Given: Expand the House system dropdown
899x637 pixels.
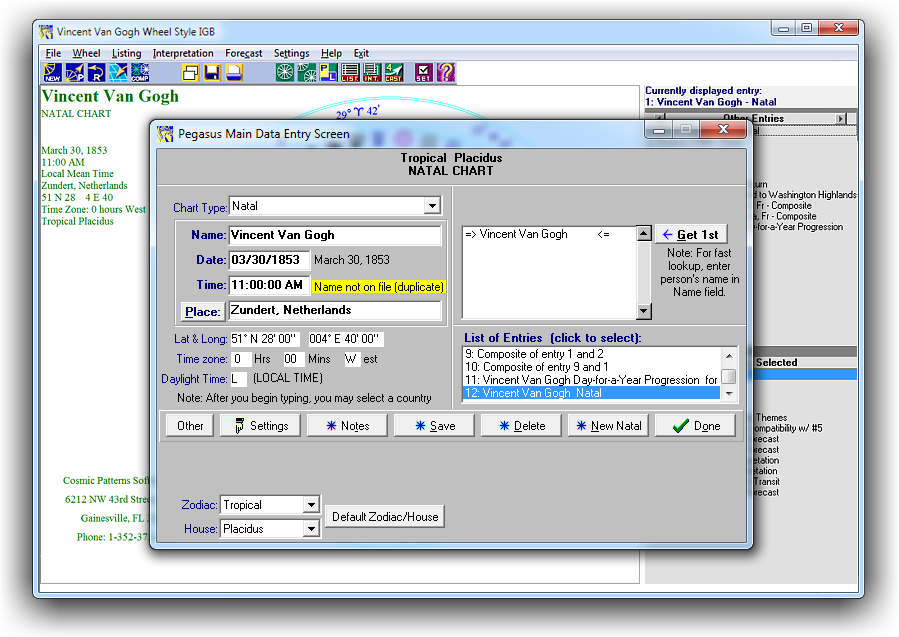Looking at the screenshot, I should click(x=310, y=529).
